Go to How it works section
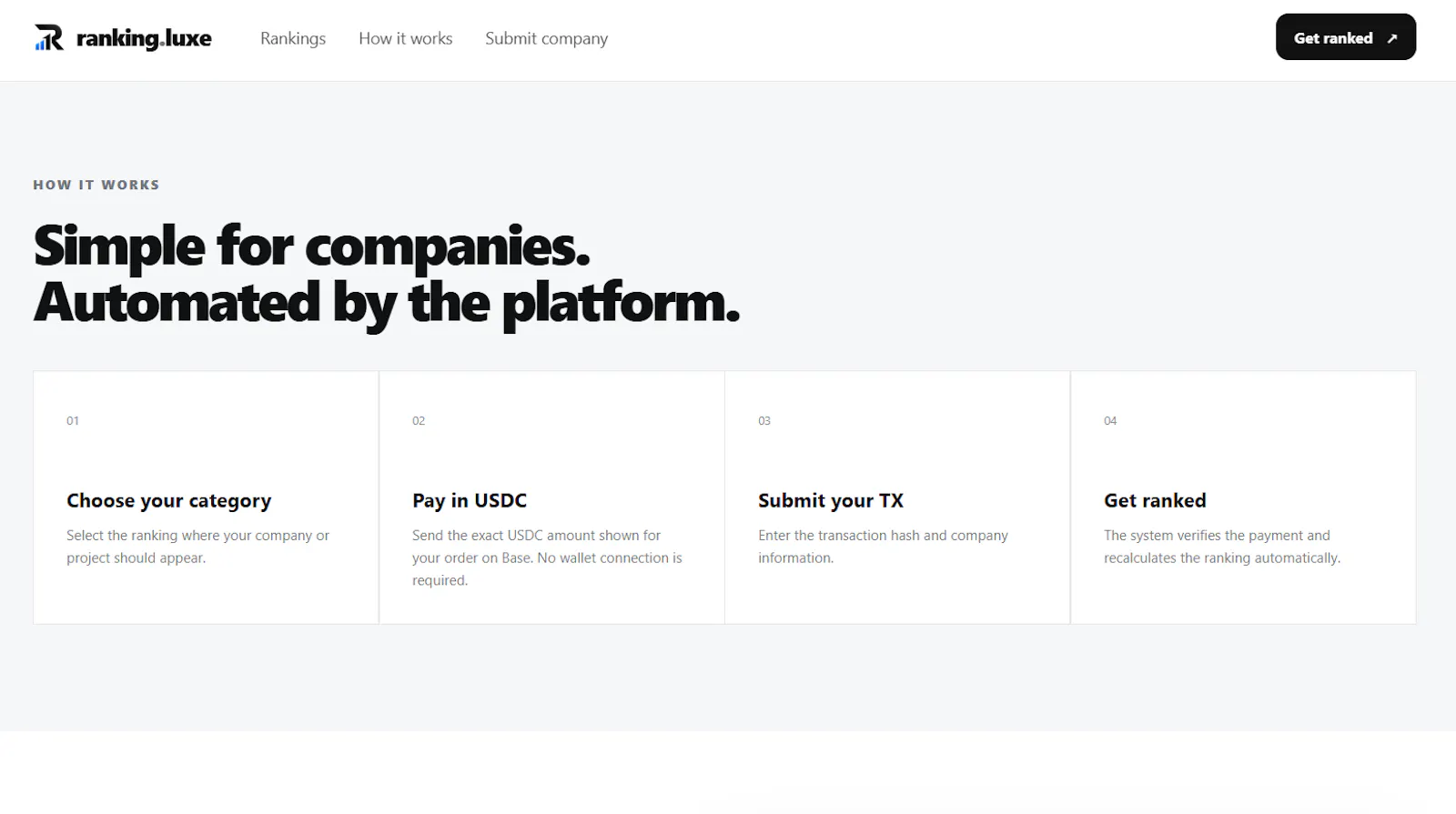Image resolution: width=1456 pixels, height=814 pixels. [406, 38]
